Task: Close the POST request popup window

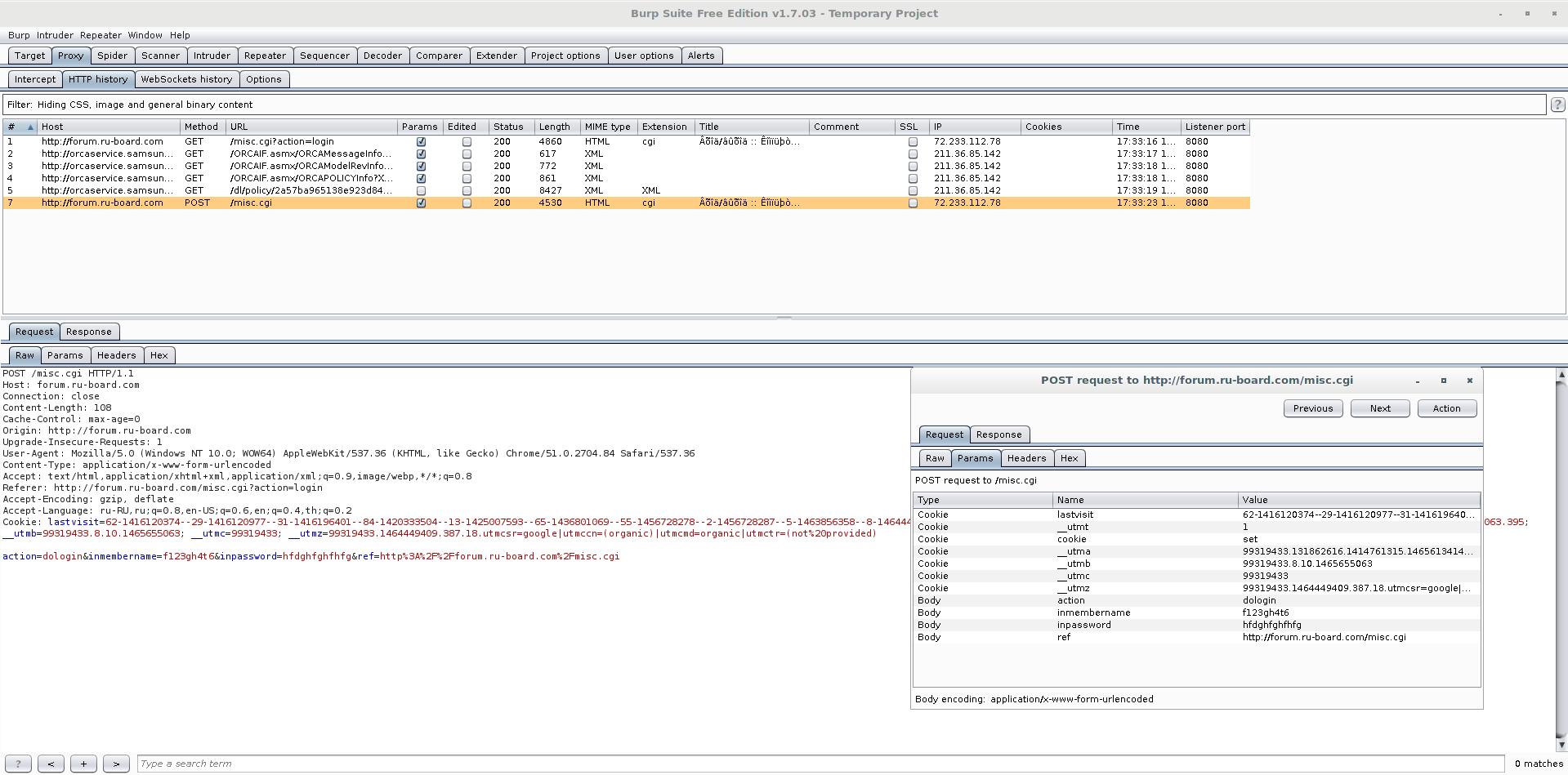Action: (x=1469, y=381)
